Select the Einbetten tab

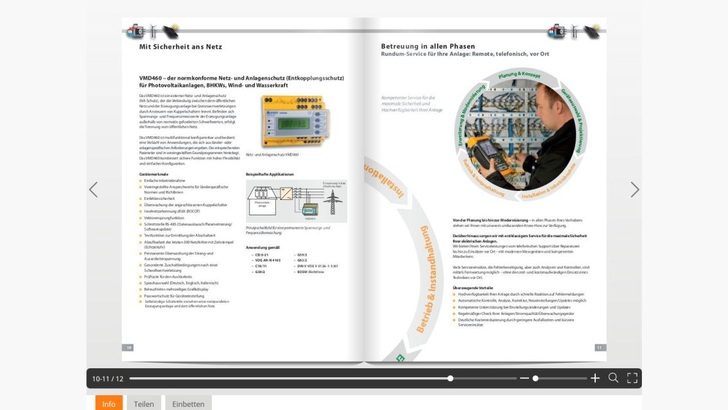tap(188, 403)
